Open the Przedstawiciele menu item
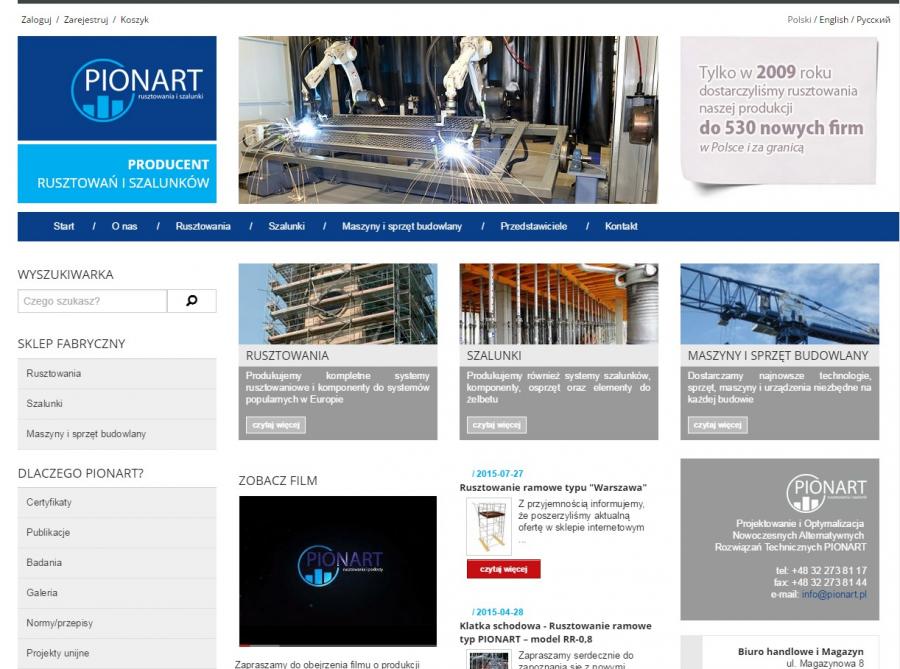 [533, 226]
